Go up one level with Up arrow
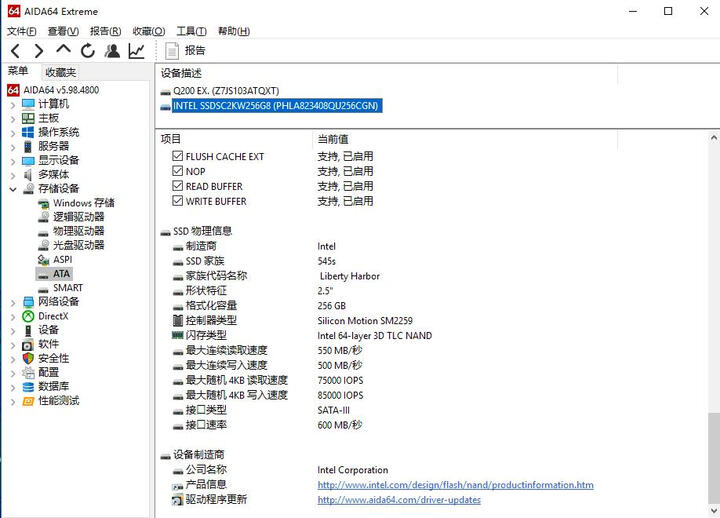The image size is (720, 518). pos(63,50)
